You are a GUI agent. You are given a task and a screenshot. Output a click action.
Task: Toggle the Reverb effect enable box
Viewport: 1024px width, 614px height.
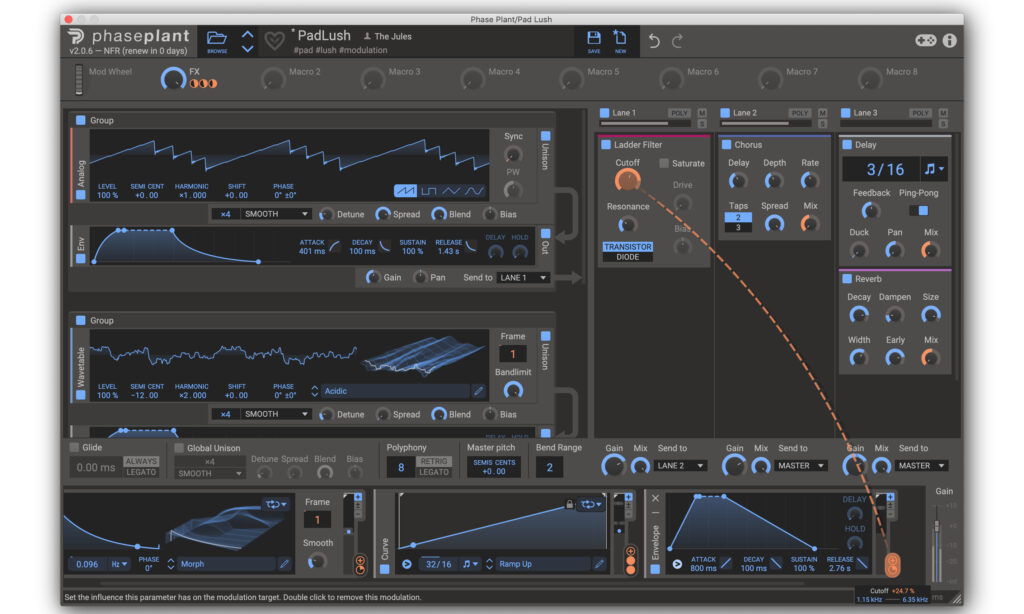[847, 279]
